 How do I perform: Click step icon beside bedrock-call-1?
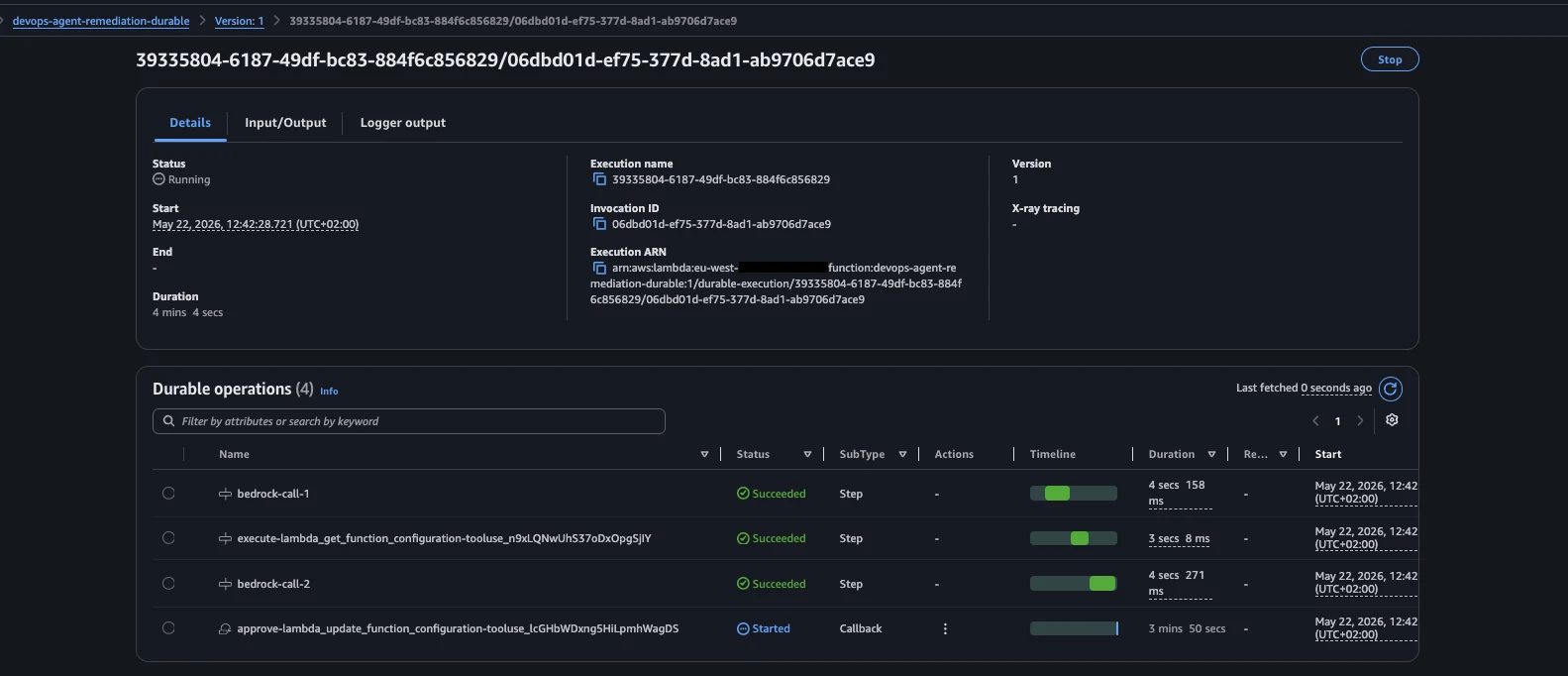click(x=225, y=494)
